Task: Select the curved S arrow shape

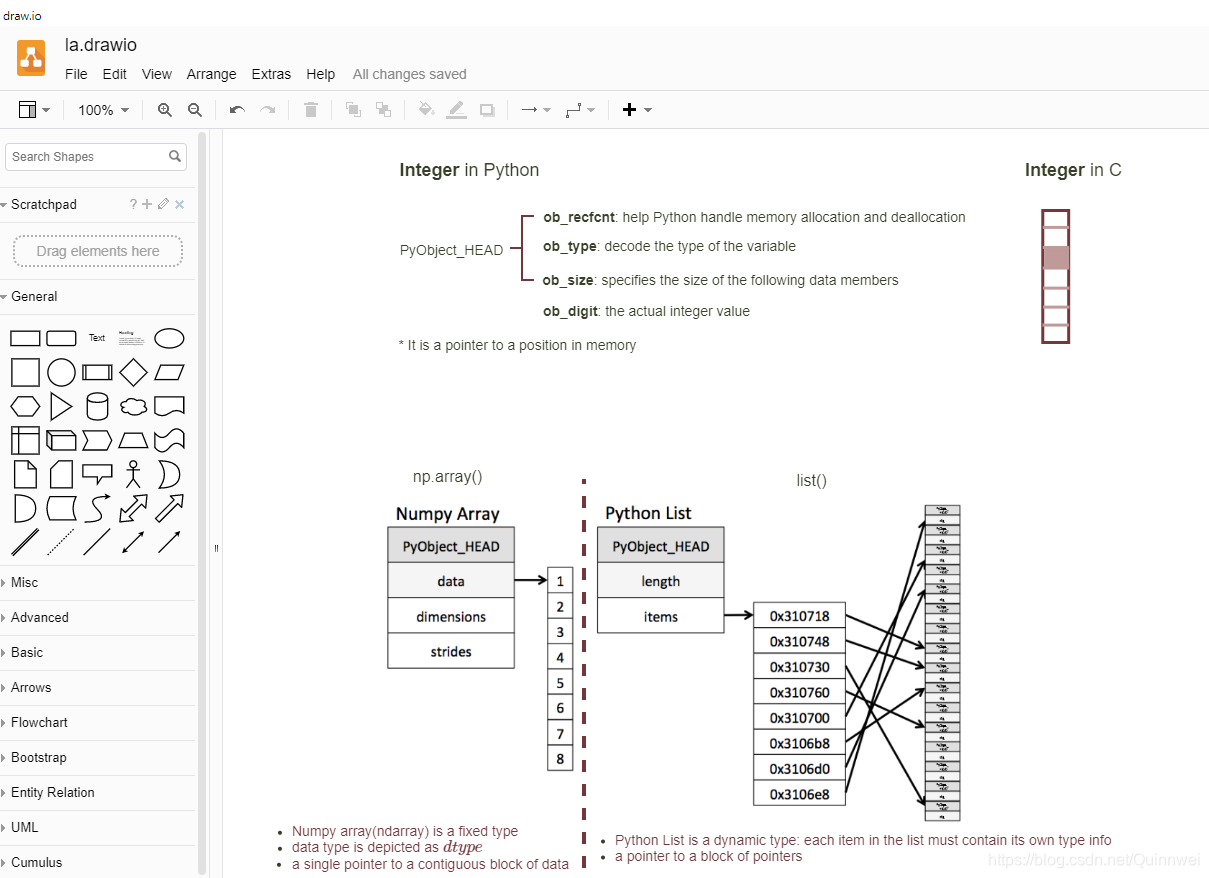Action: 97,508
